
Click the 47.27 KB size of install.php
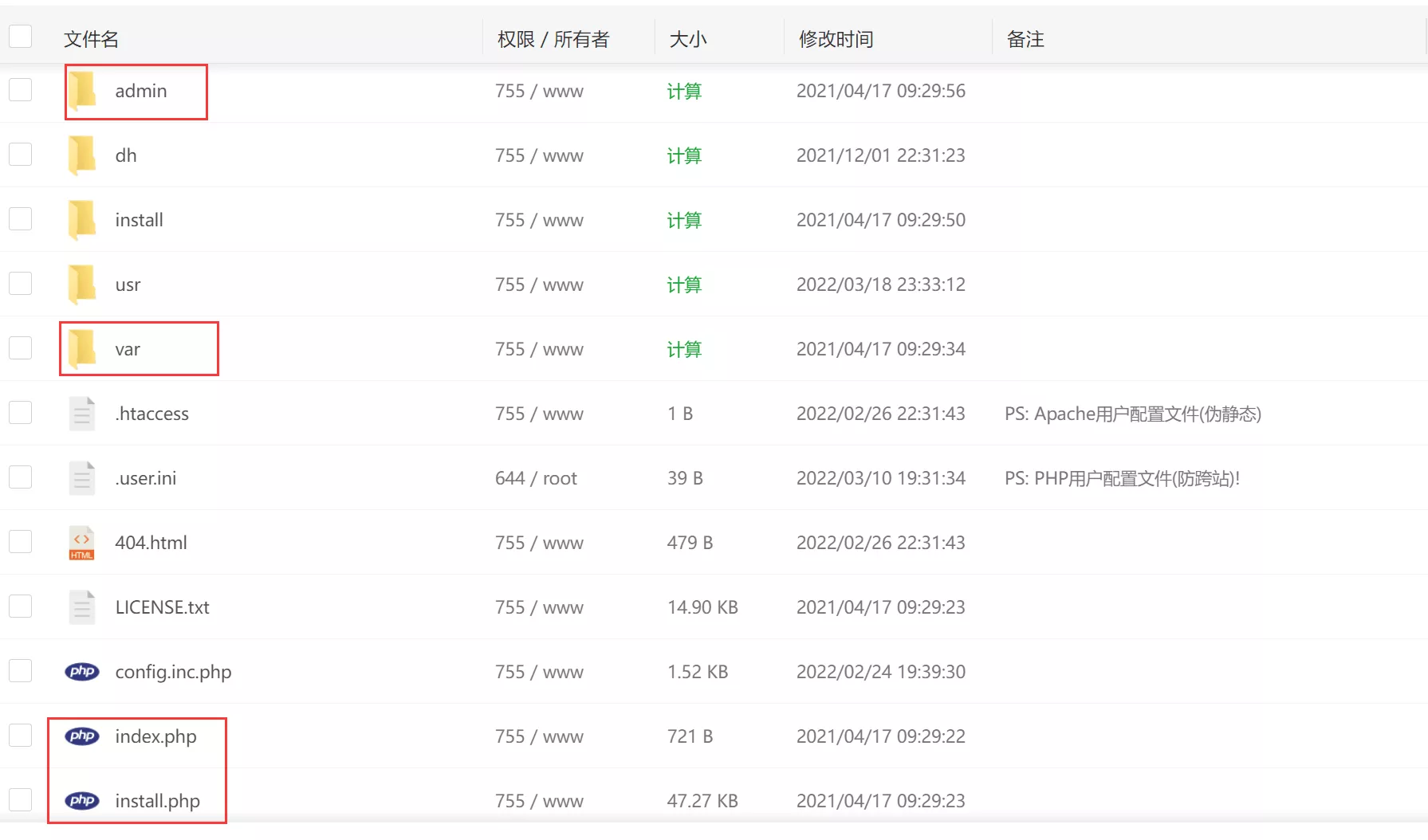tap(702, 801)
